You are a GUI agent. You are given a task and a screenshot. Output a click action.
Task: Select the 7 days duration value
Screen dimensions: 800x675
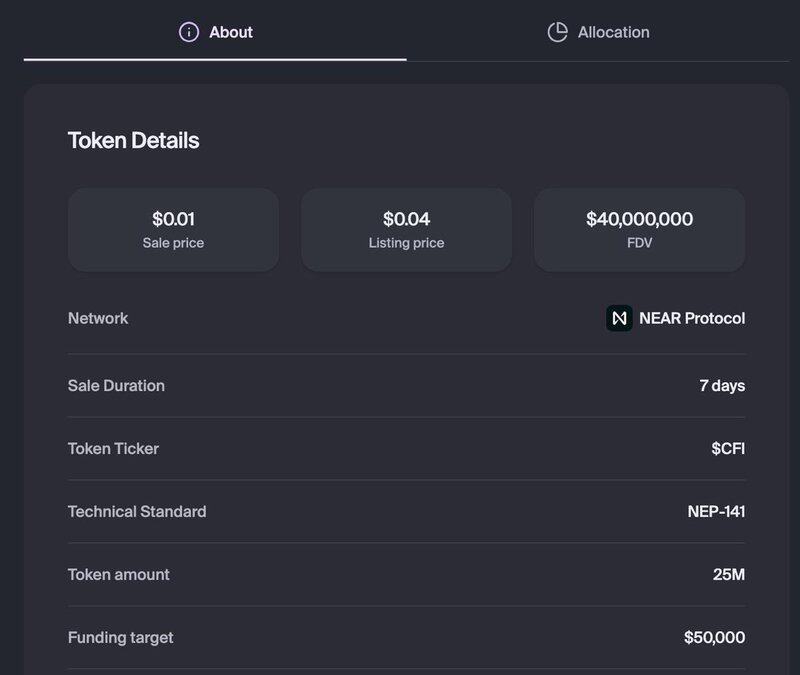tap(722, 385)
